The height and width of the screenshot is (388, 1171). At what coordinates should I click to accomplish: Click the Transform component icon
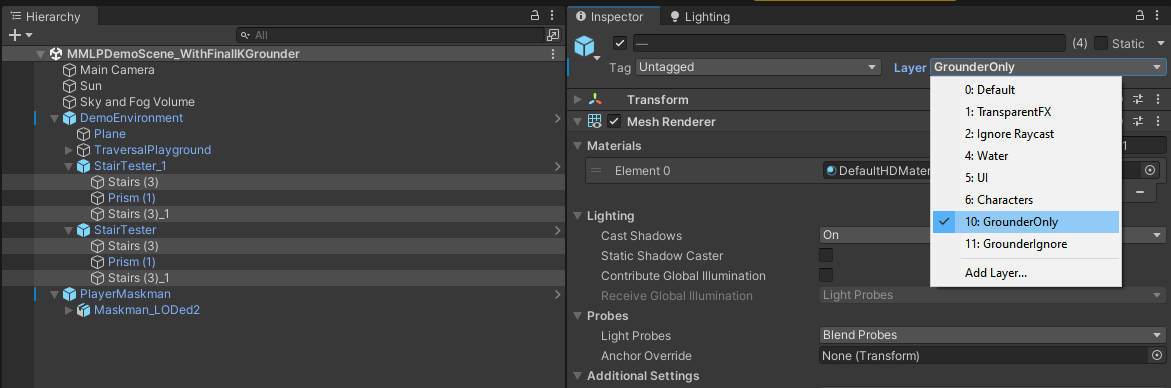[x=595, y=99]
